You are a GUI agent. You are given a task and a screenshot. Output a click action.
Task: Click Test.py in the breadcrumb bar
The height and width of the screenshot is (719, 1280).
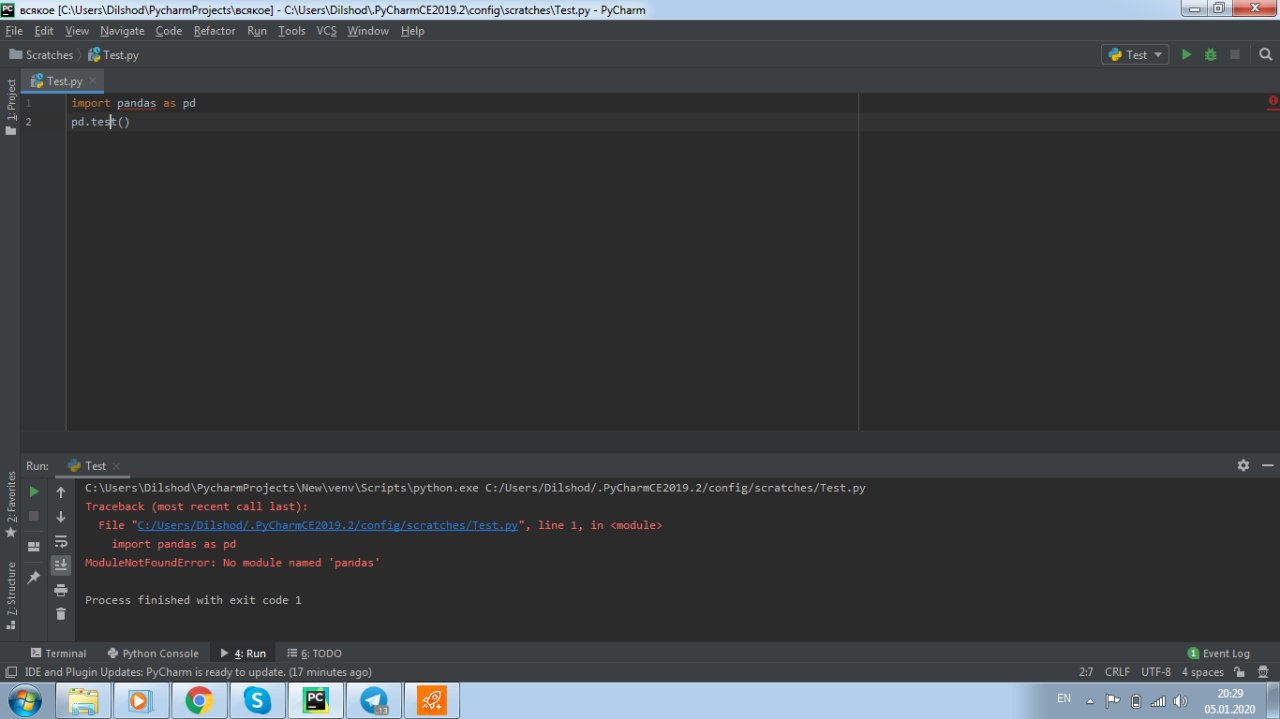(113, 55)
